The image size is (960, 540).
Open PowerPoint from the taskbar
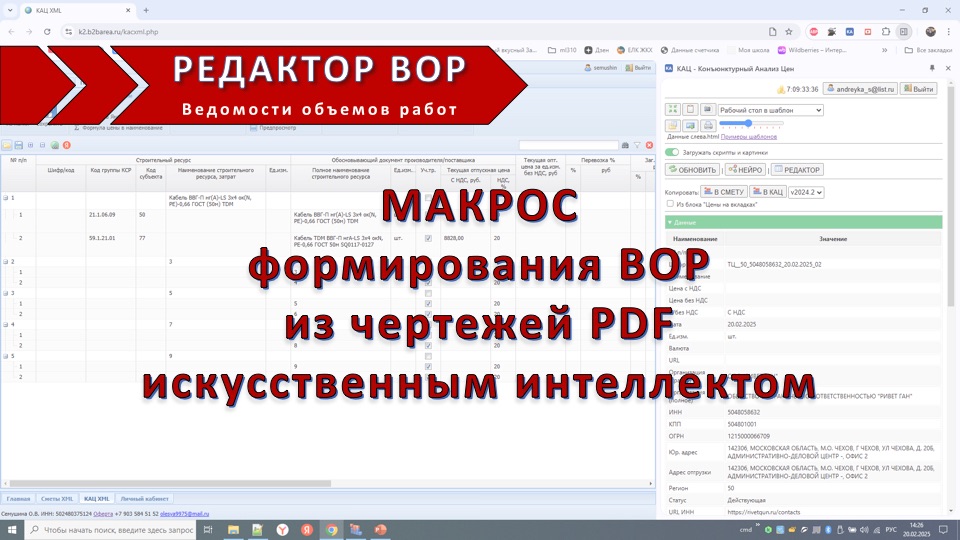pos(380,530)
